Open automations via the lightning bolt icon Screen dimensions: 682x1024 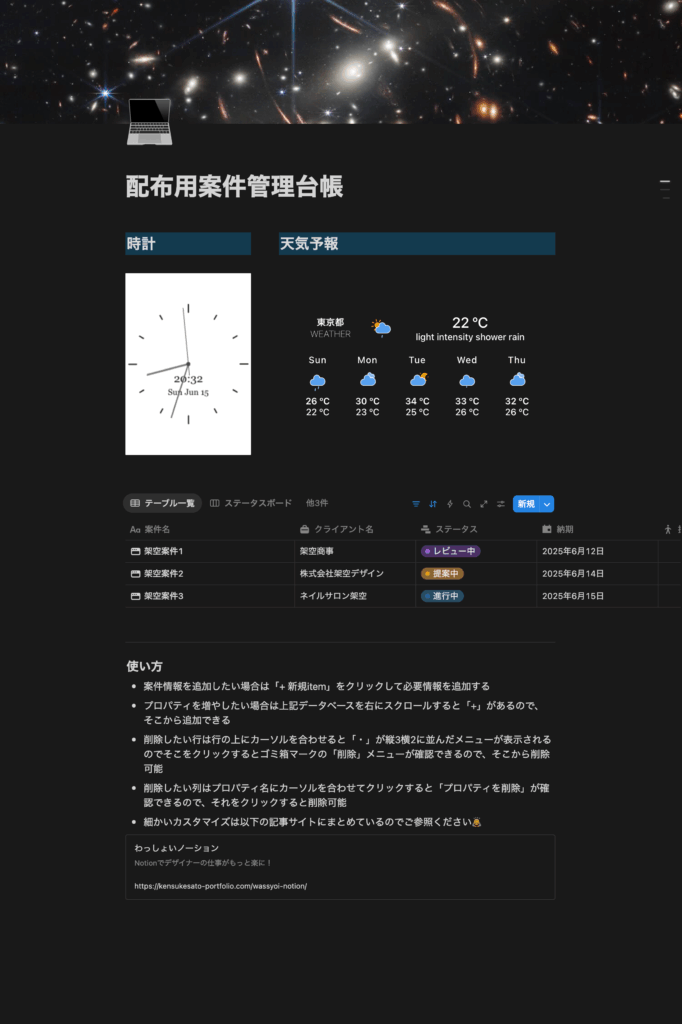(x=450, y=504)
